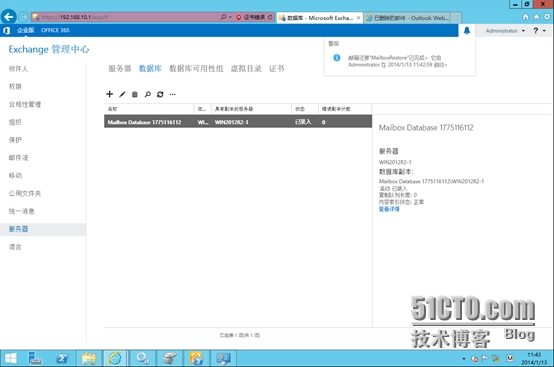Viewport: 554px width, 367px height.
Task: Open 虚拟目录 tab
Action: pyautogui.click(x=246, y=69)
